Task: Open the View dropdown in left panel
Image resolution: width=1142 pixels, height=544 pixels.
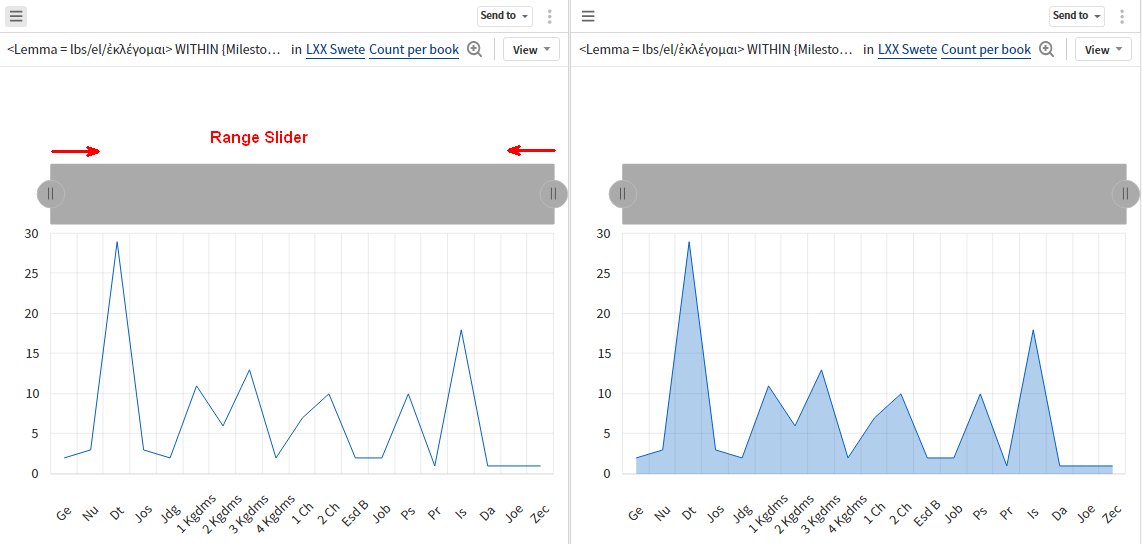Action: click(x=531, y=50)
